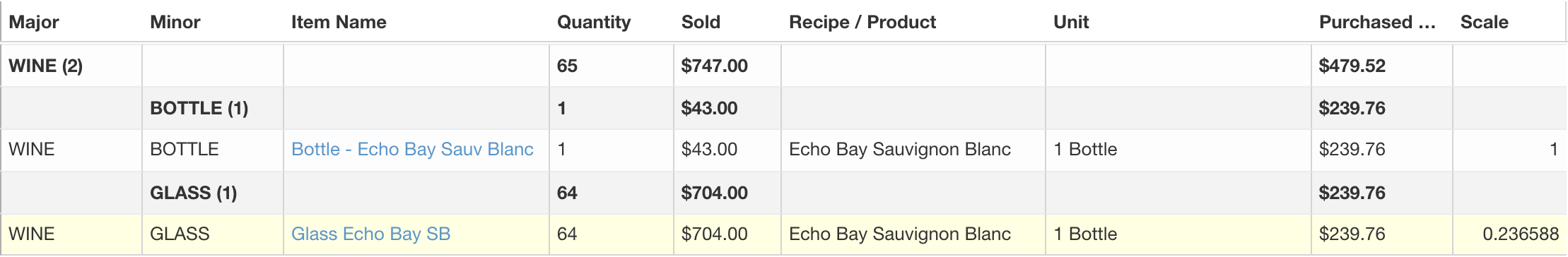Open the Bottle - Echo Bay Sauv Blanc link
The image size is (1568, 257).
(x=412, y=150)
